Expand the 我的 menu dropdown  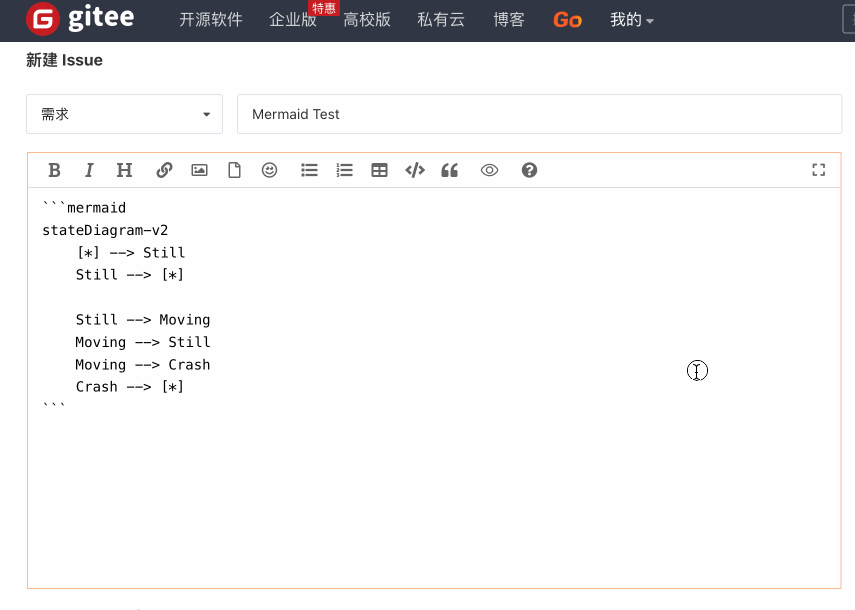pos(631,20)
